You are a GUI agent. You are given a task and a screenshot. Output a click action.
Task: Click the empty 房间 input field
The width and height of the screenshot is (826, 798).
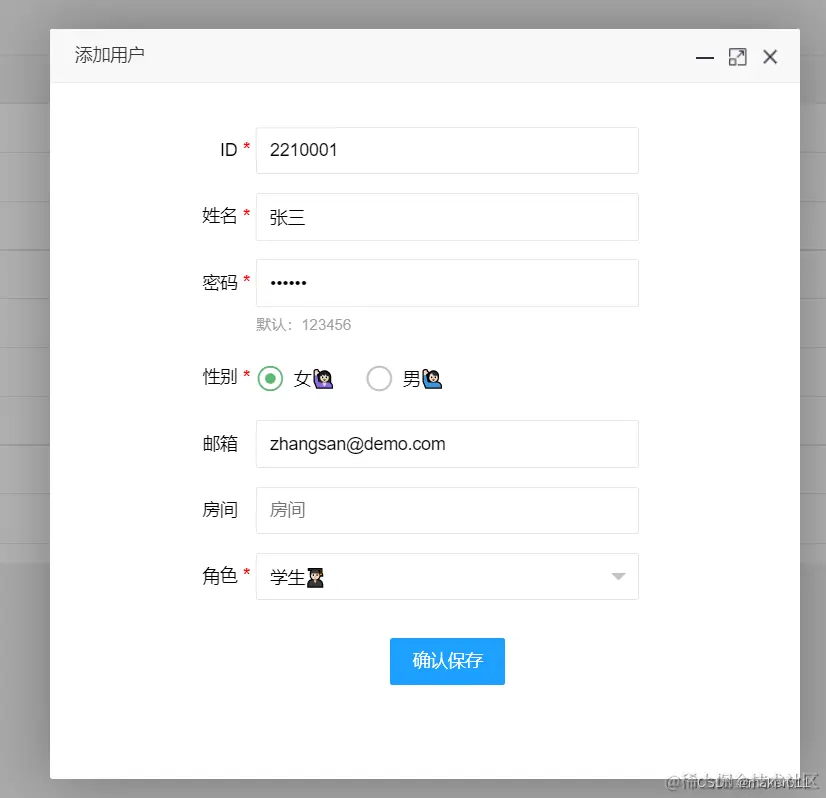click(447, 510)
